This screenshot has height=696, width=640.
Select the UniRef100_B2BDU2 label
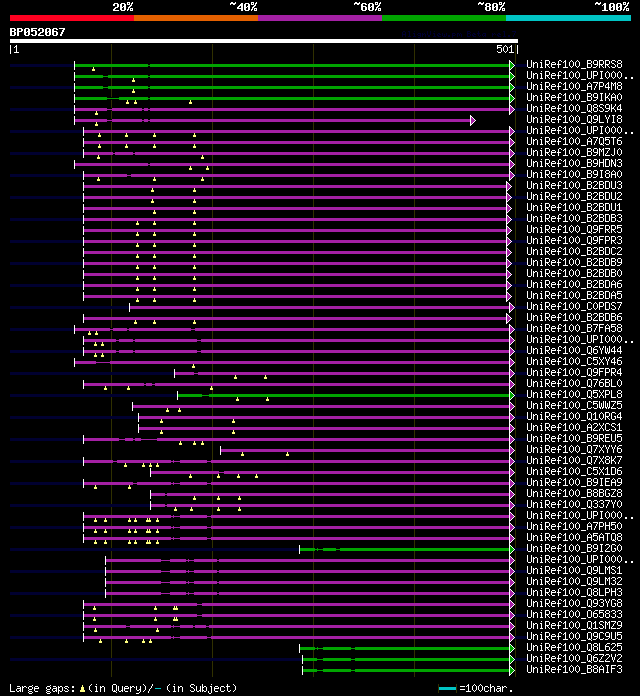pos(574,196)
